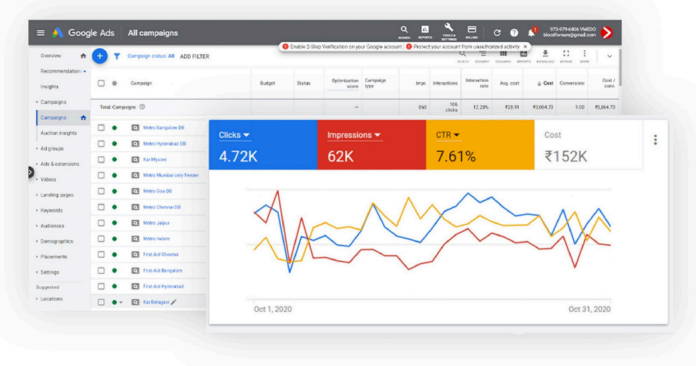
Task: Check the Metro Chennai DB row
Action: 101,207
